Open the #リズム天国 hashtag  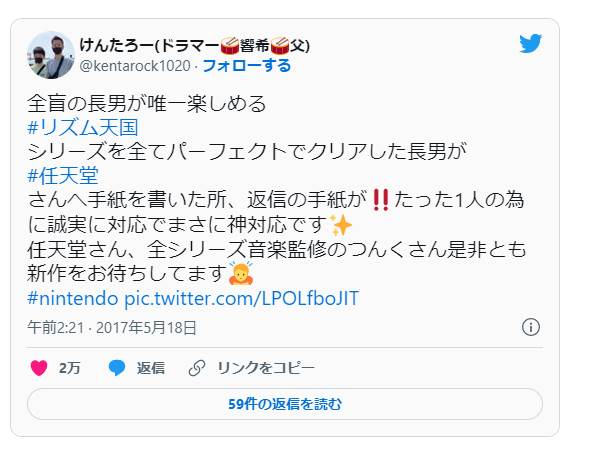[x=83, y=127]
